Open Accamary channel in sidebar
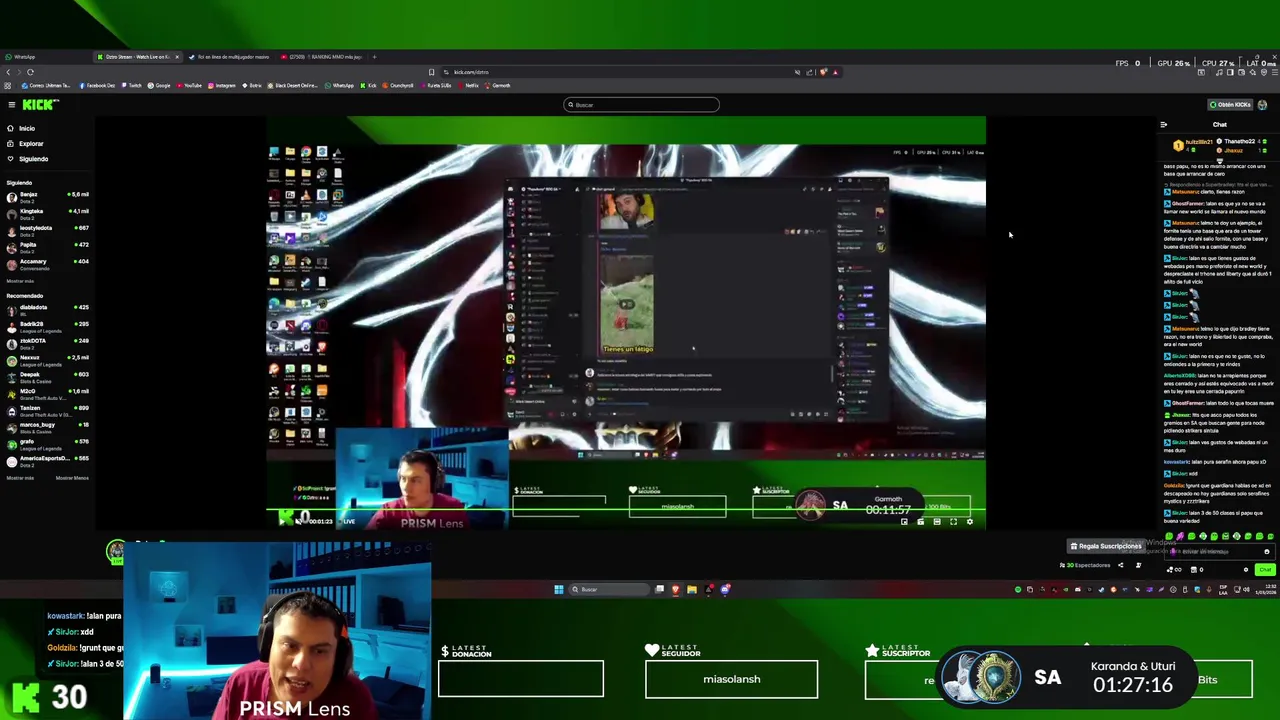Viewport: 1280px width, 720px height. tap(47, 264)
